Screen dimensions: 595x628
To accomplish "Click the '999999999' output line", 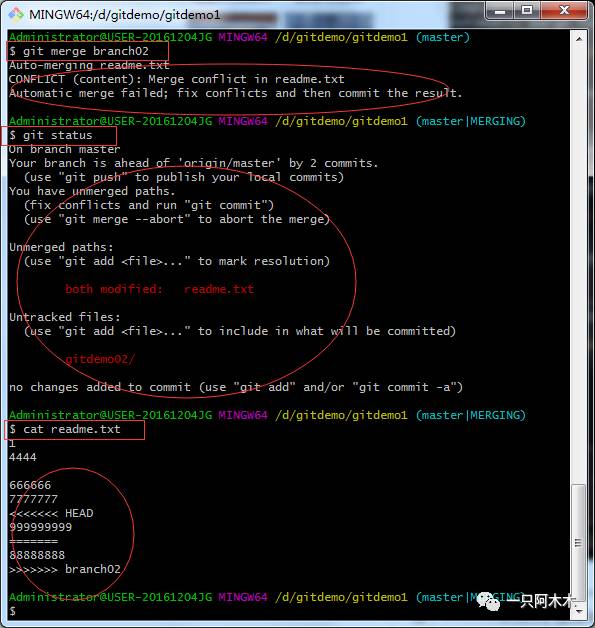I will point(40,527).
